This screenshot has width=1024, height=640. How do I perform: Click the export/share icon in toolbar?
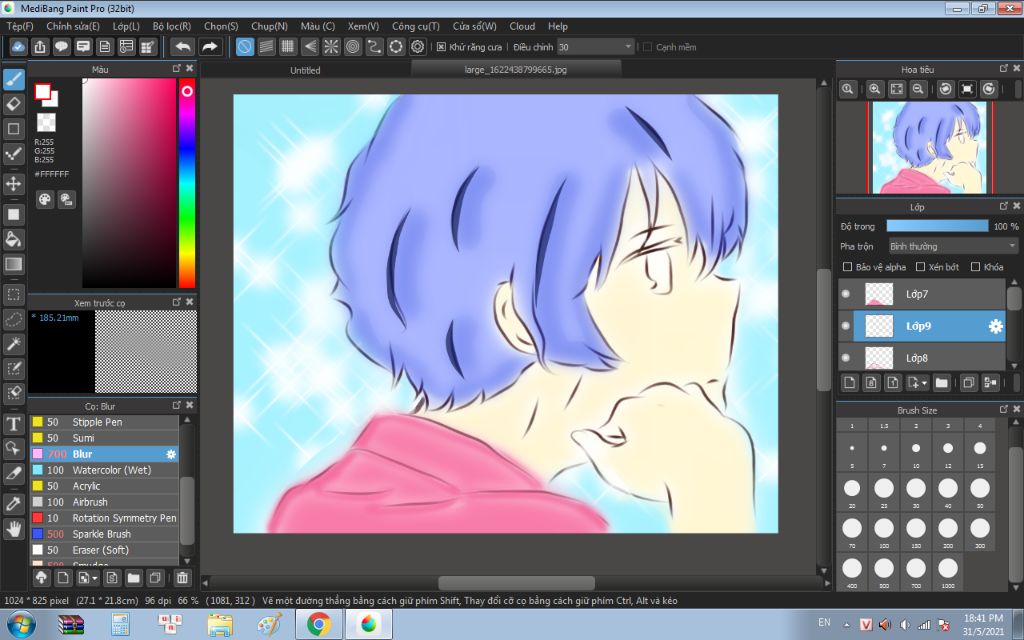pyautogui.click(x=40, y=47)
